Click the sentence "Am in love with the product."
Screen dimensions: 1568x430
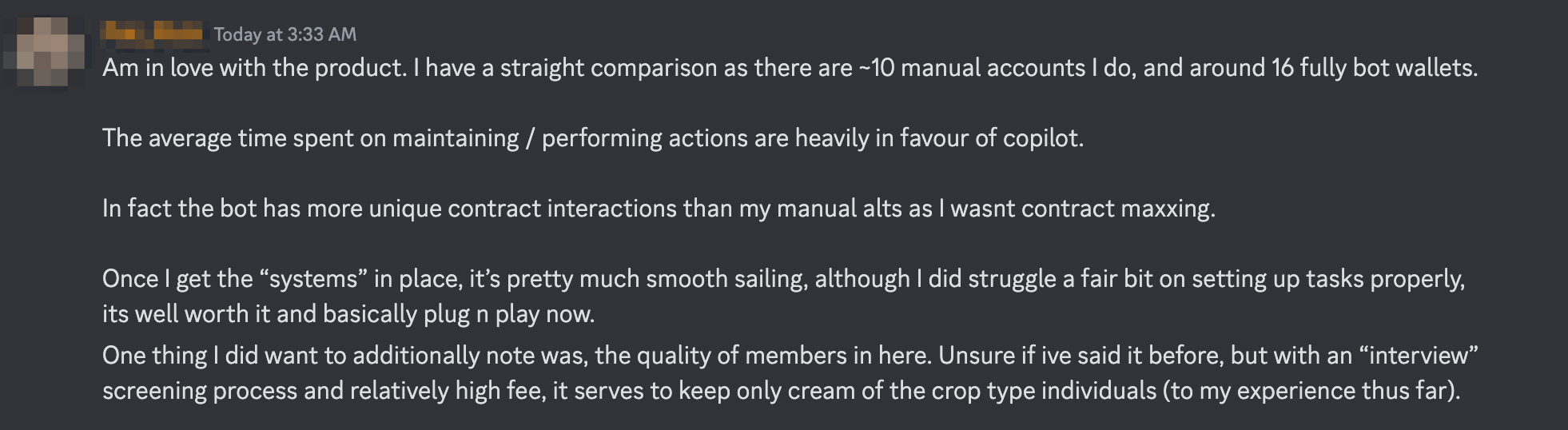(x=254, y=68)
